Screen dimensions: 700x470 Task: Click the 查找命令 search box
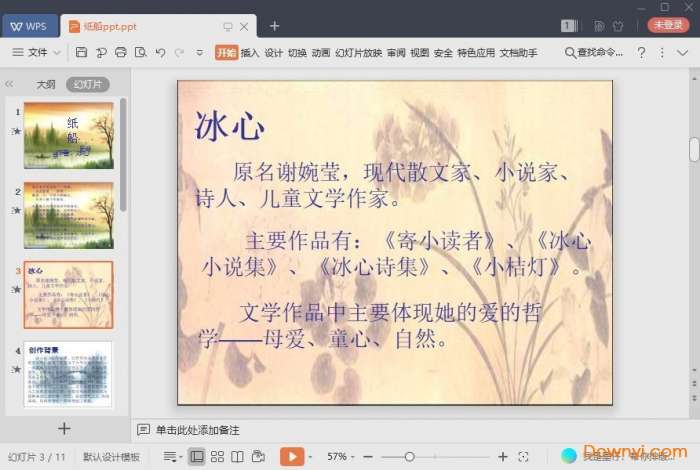click(594, 53)
